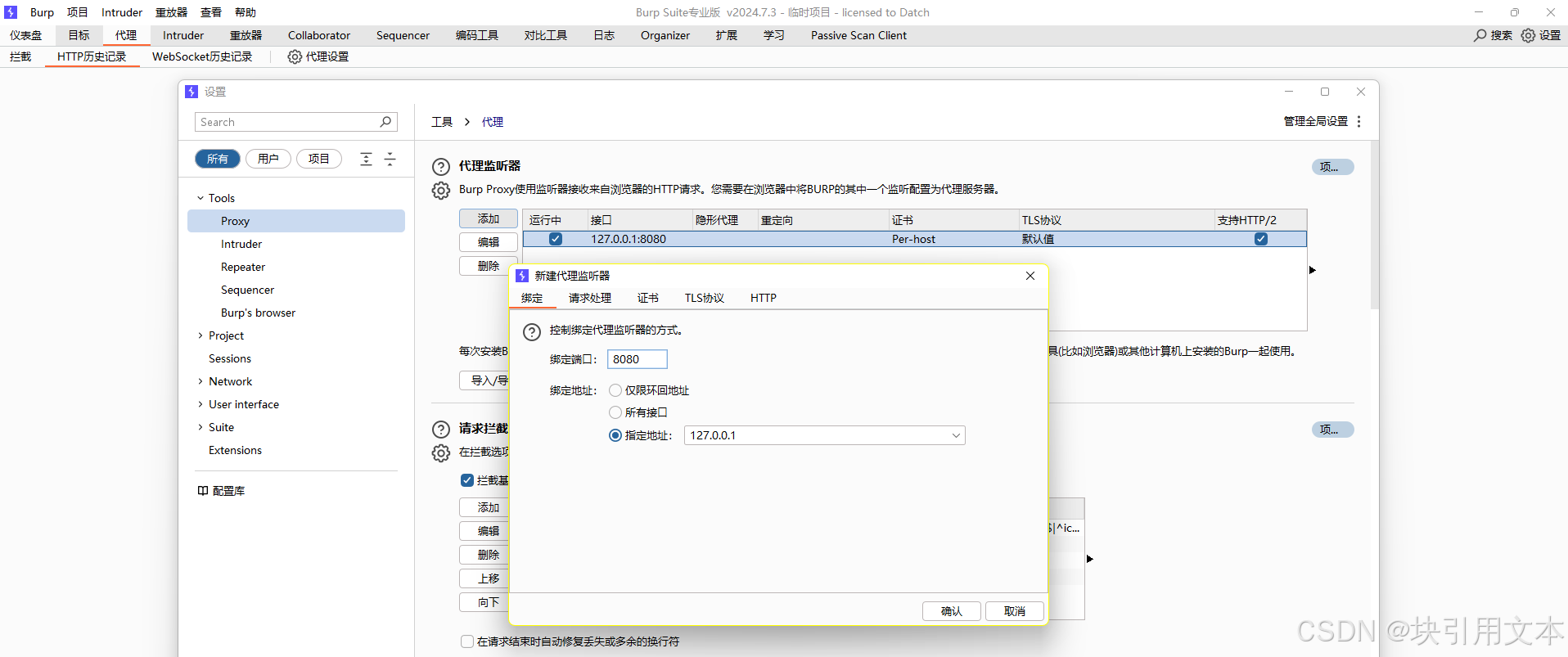Select Sessions in settings tree
Viewport: 1568px width, 657px height.
[230, 358]
